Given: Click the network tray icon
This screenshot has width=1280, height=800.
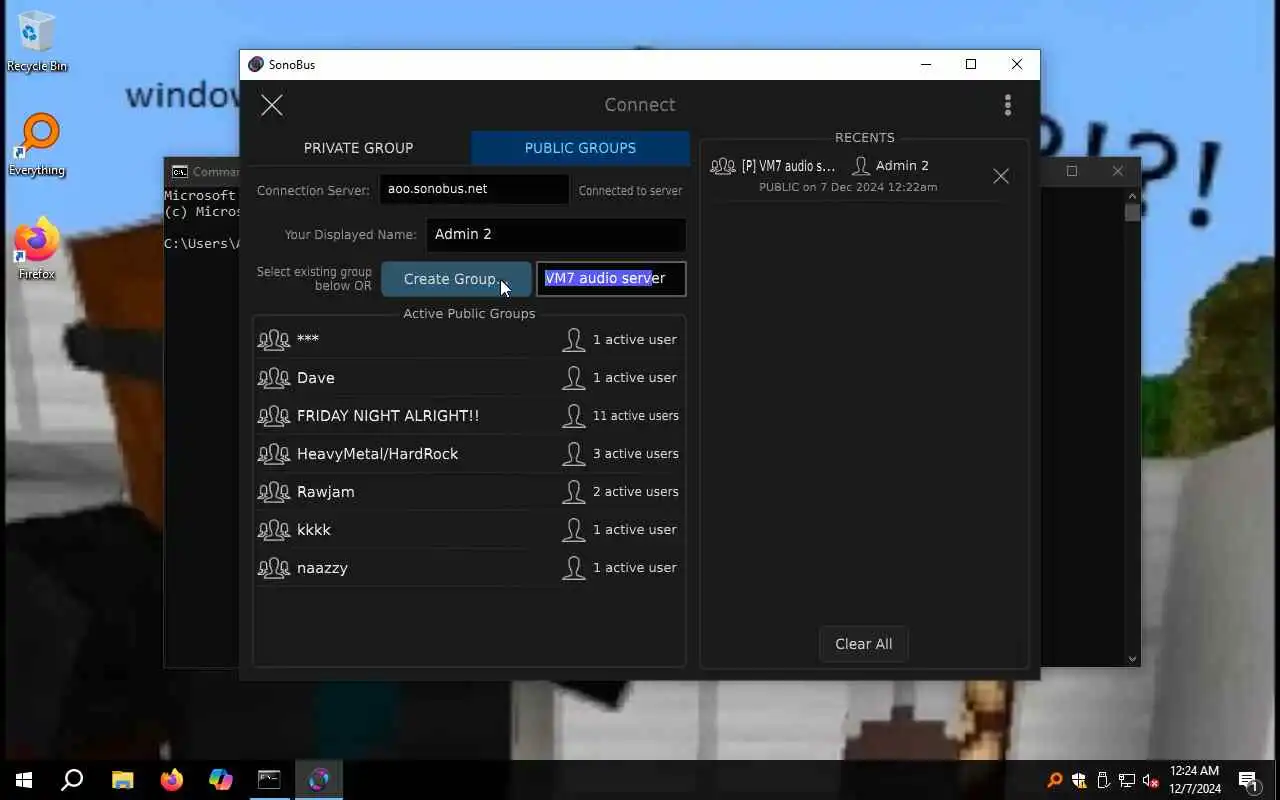Looking at the screenshot, I should pos(1127,780).
